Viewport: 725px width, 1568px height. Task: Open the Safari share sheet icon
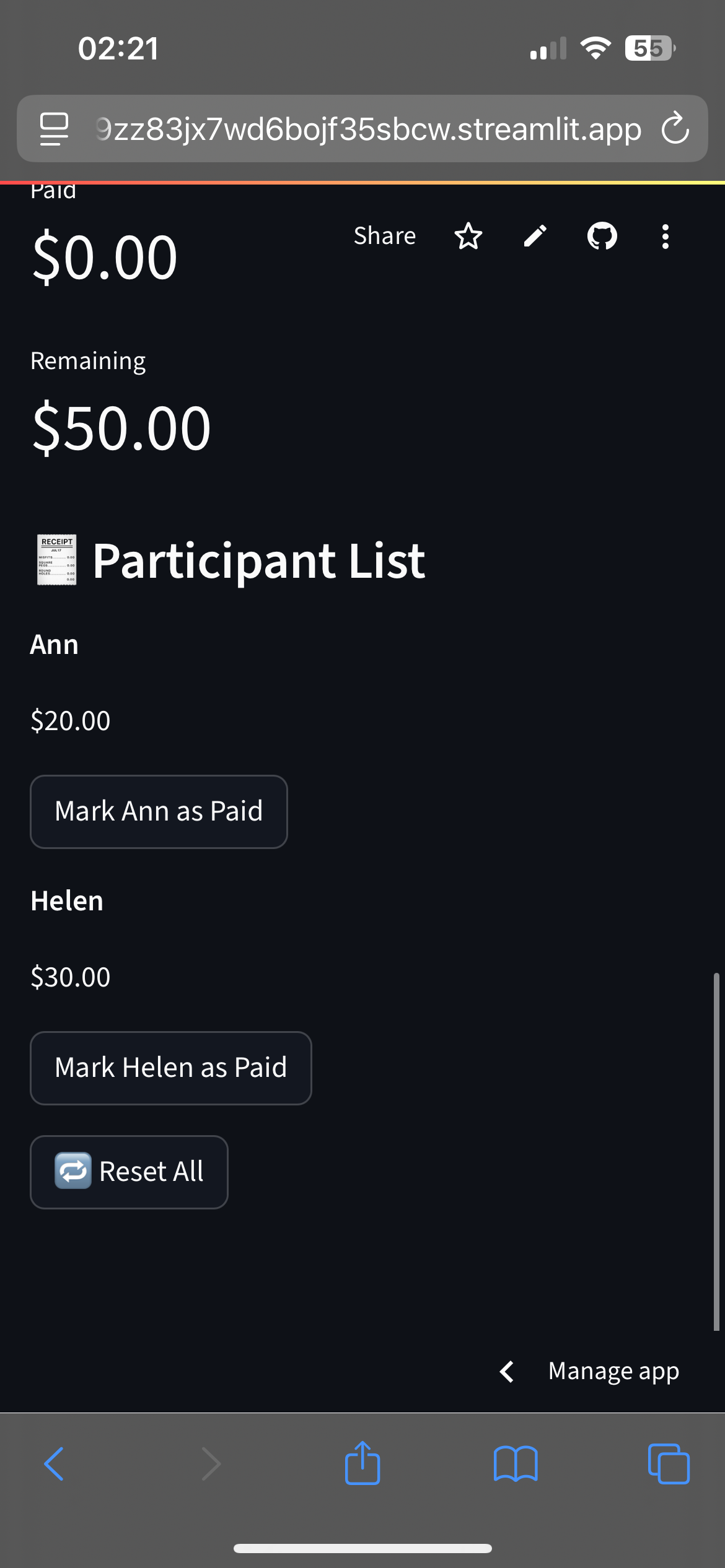(362, 1463)
